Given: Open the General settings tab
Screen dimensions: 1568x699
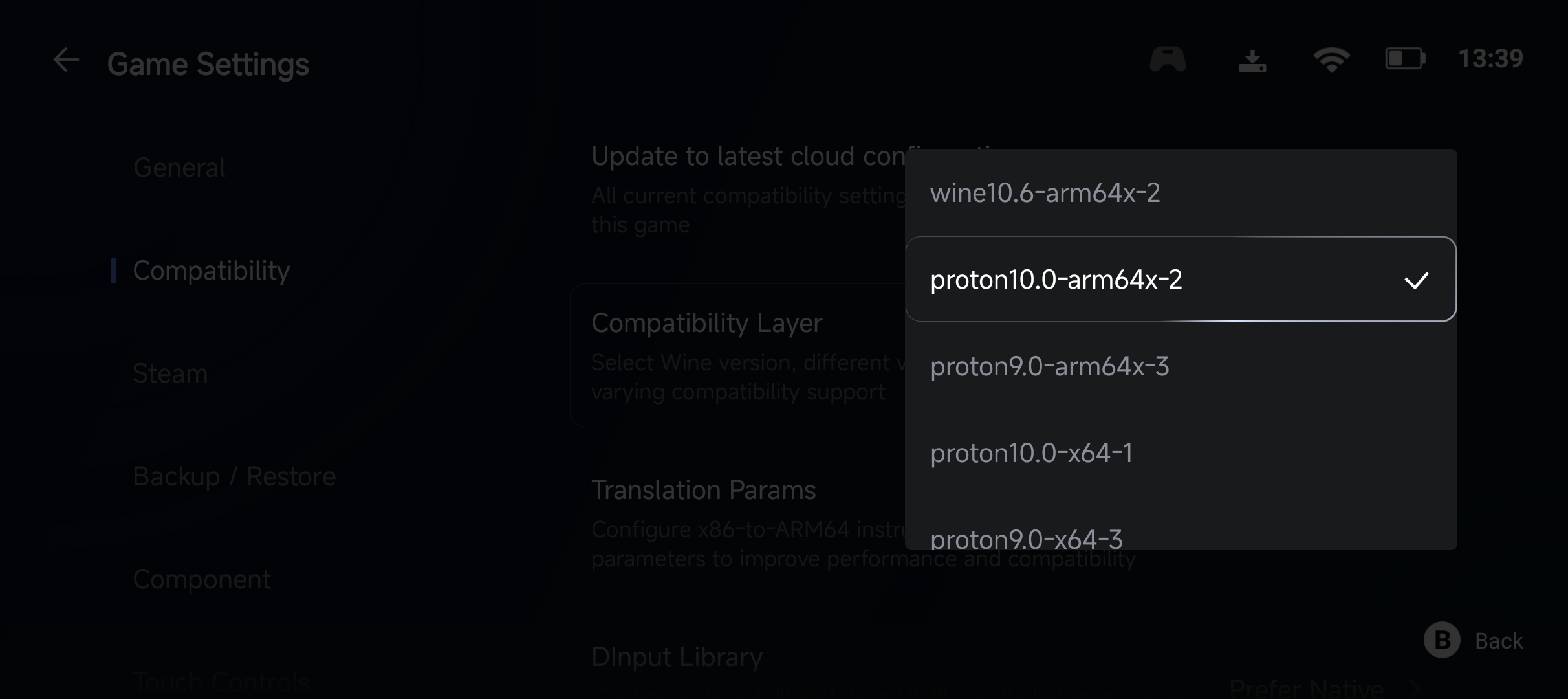Looking at the screenshot, I should (179, 168).
